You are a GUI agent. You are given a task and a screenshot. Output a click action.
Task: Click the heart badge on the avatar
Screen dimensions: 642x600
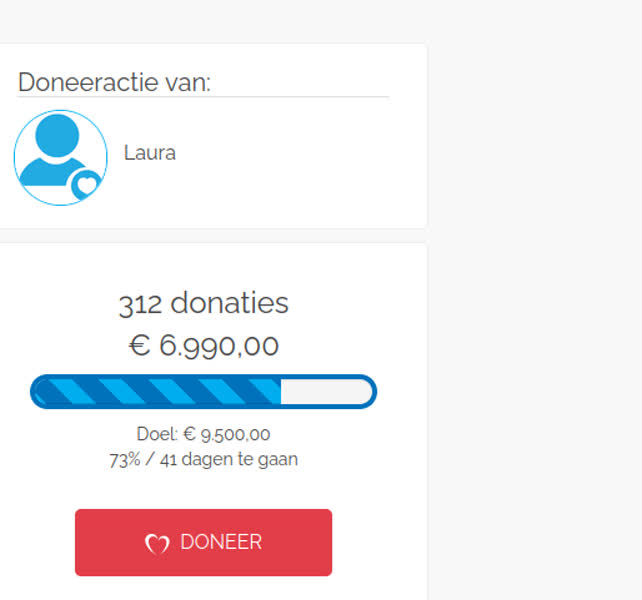(86, 185)
